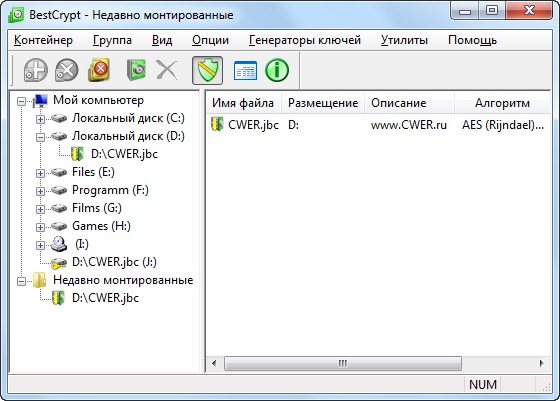Select Локальный диск (C:) label
The width and height of the screenshot is (560, 401).
(x=128, y=118)
